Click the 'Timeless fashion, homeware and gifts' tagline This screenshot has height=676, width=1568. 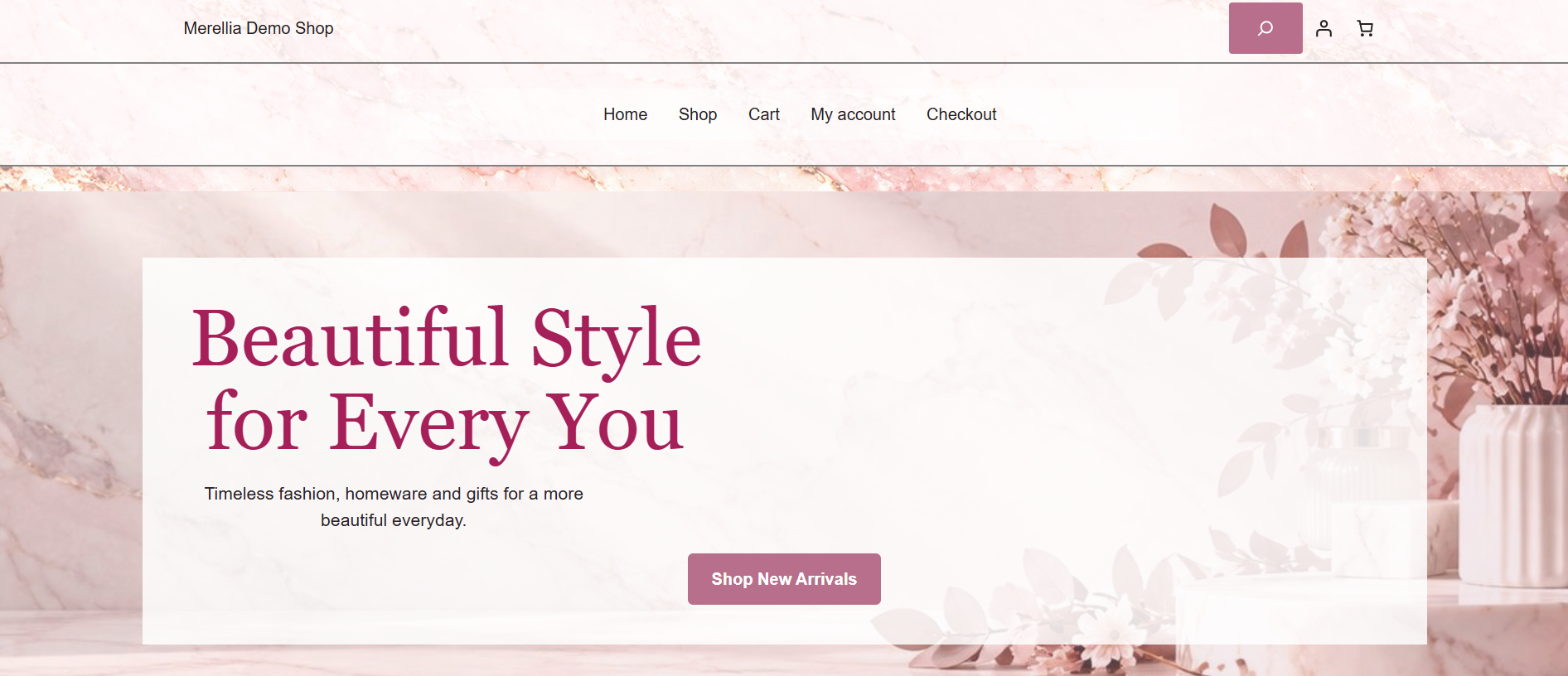click(394, 507)
